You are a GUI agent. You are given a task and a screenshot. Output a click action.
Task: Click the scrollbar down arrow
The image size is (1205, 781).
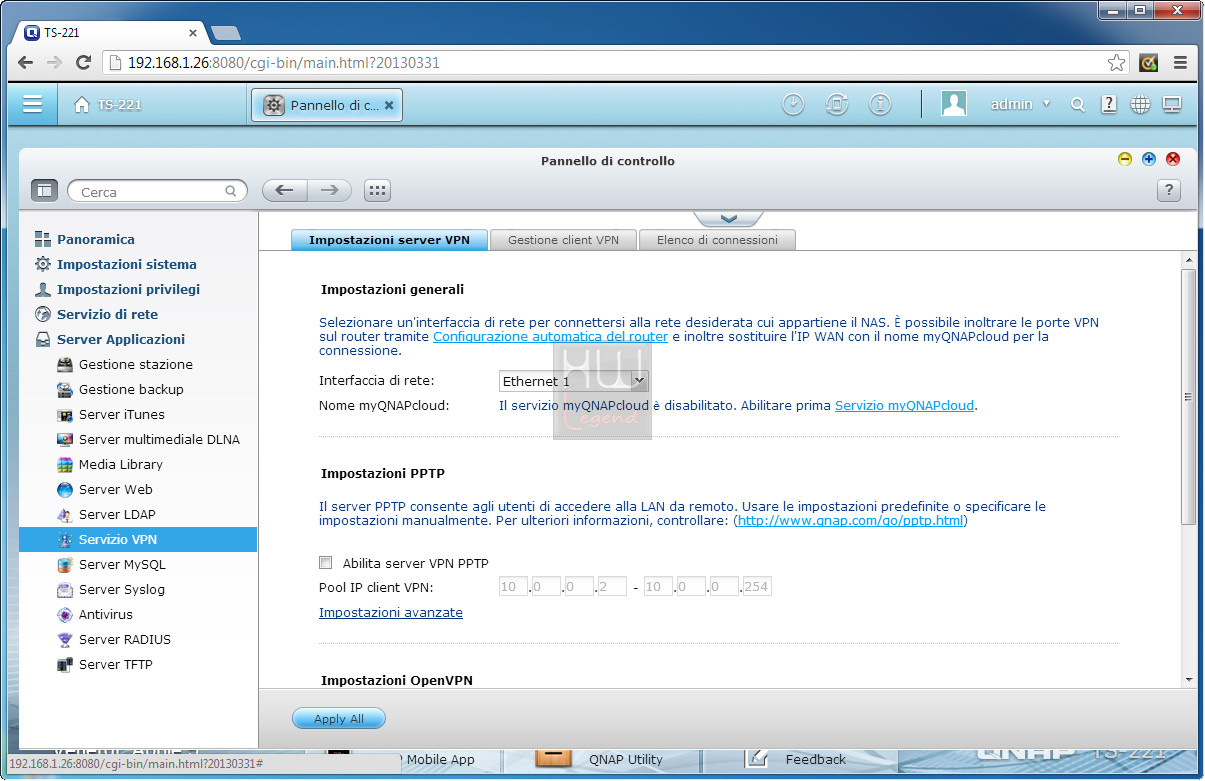[1189, 680]
